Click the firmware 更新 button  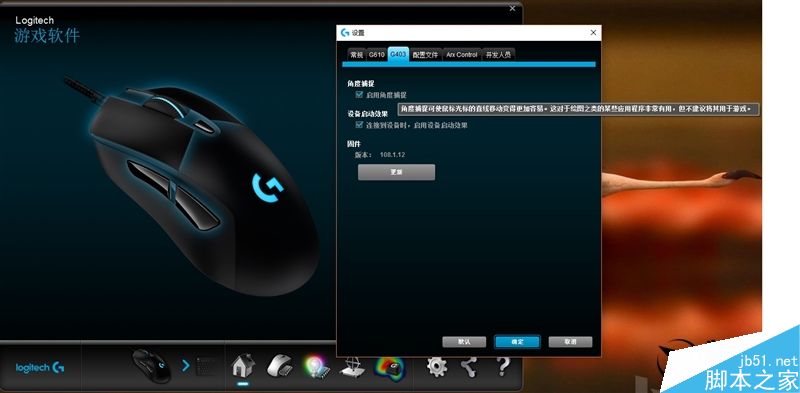pyautogui.click(x=396, y=172)
